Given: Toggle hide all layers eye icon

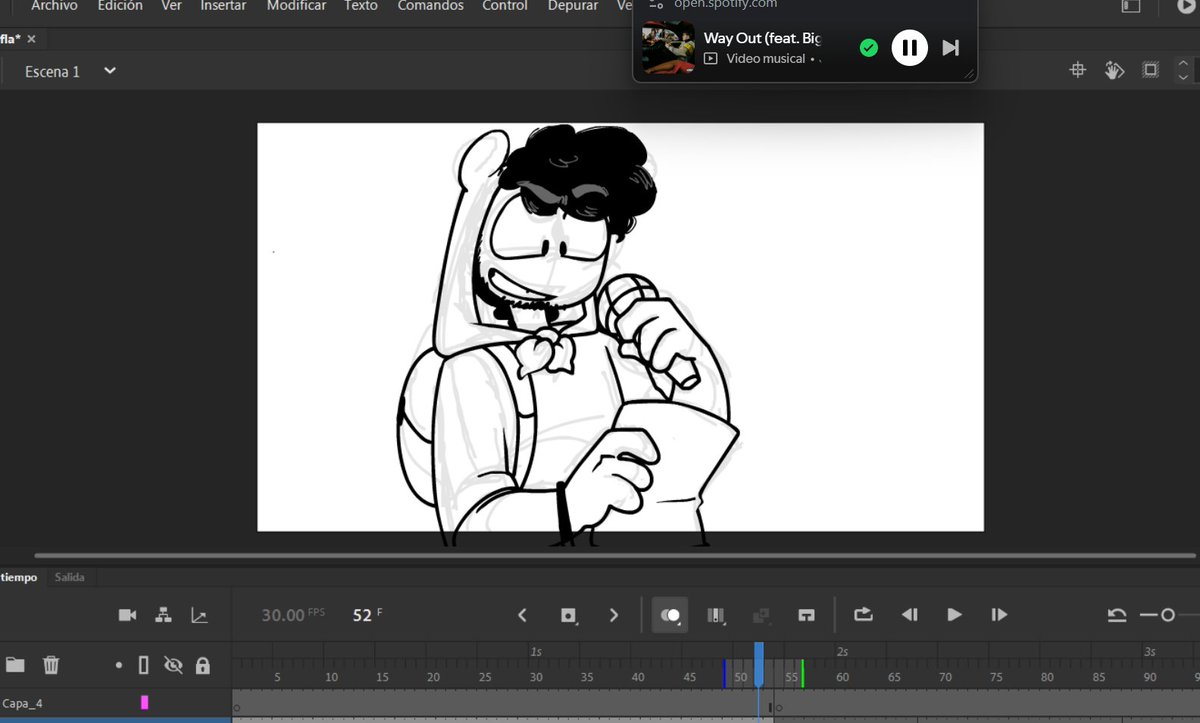Looking at the screenshot, I should tap(173, 664).
